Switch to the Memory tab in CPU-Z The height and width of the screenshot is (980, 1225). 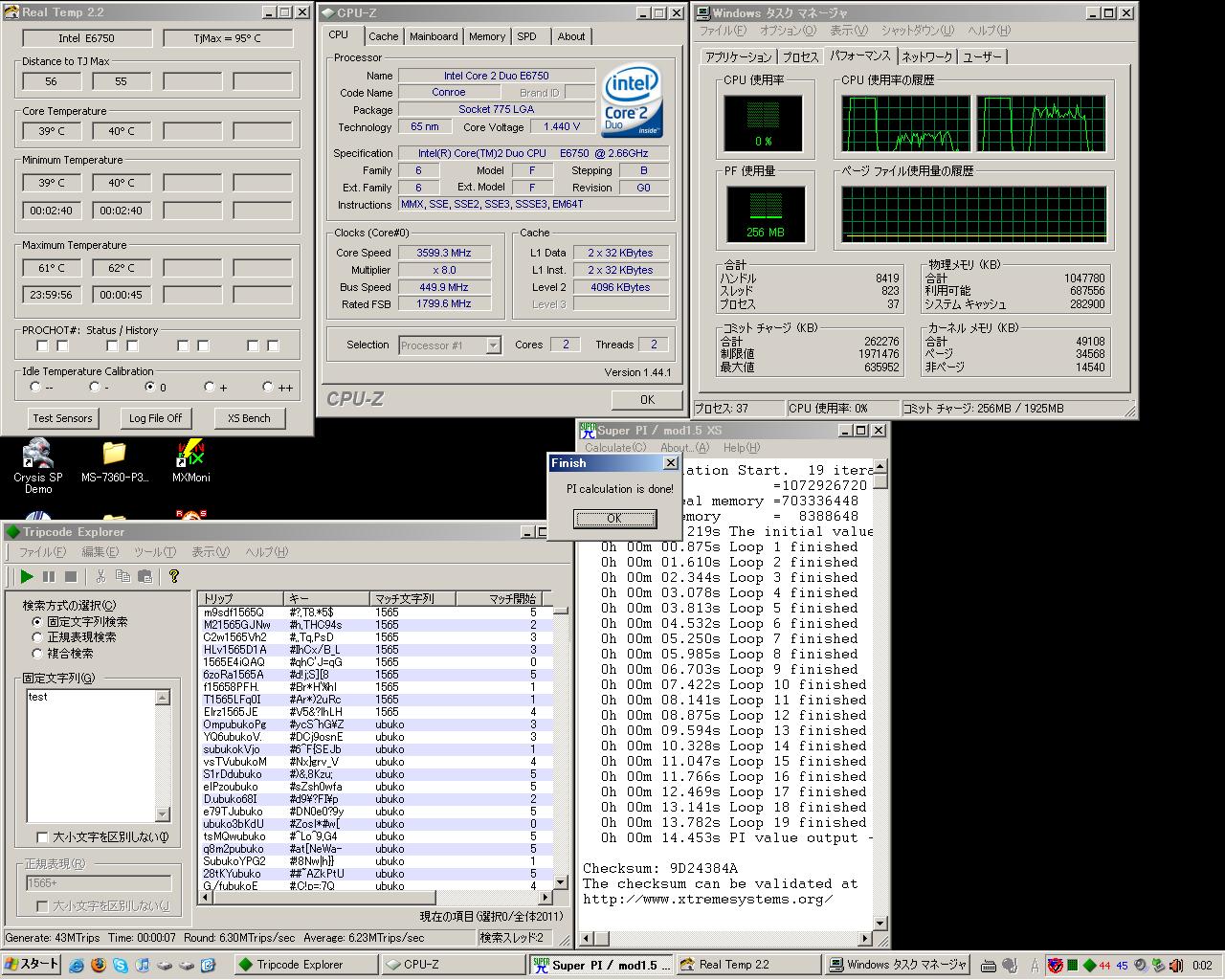point(486,36)
